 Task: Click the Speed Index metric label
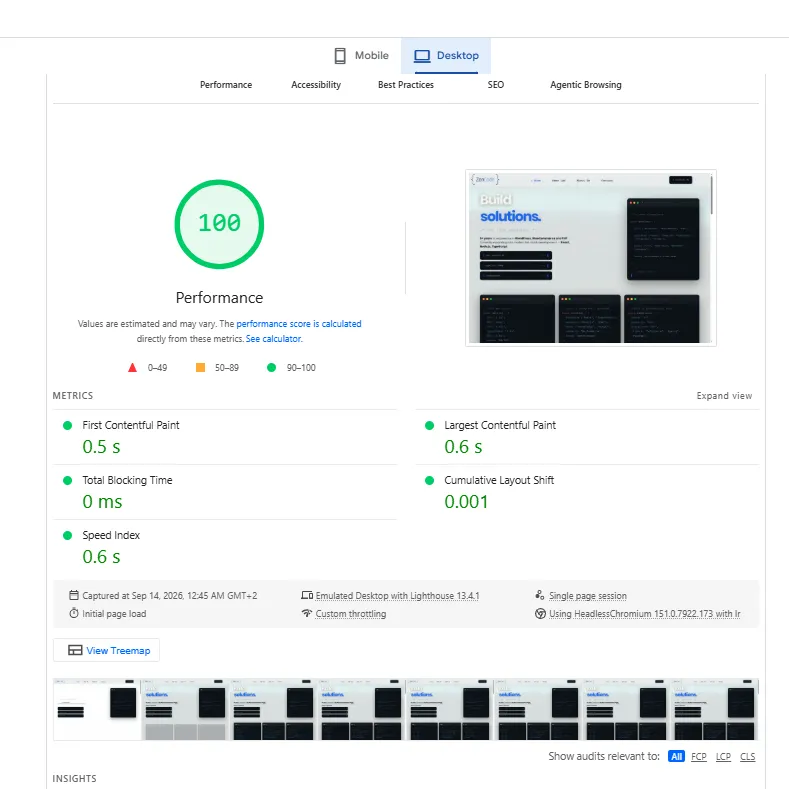click(x=111, y=535)
